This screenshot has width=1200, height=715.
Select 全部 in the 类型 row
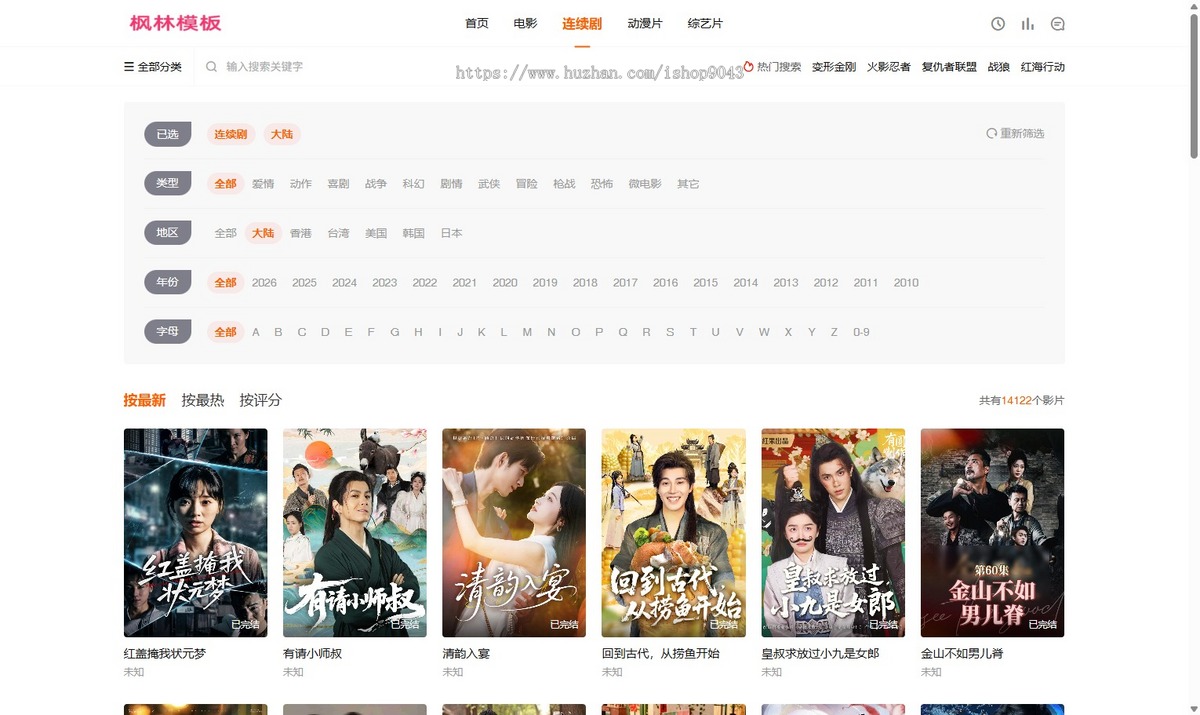point(226,184)
